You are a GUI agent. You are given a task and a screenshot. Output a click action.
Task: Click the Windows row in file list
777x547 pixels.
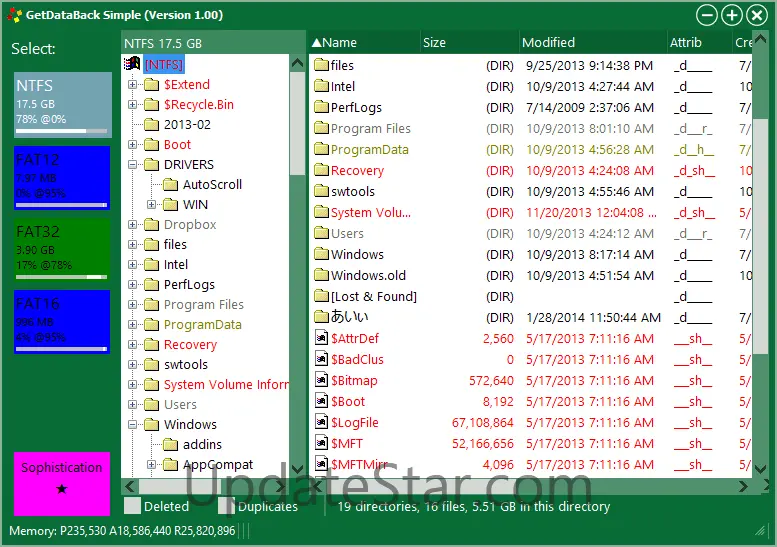coord(530,254)
